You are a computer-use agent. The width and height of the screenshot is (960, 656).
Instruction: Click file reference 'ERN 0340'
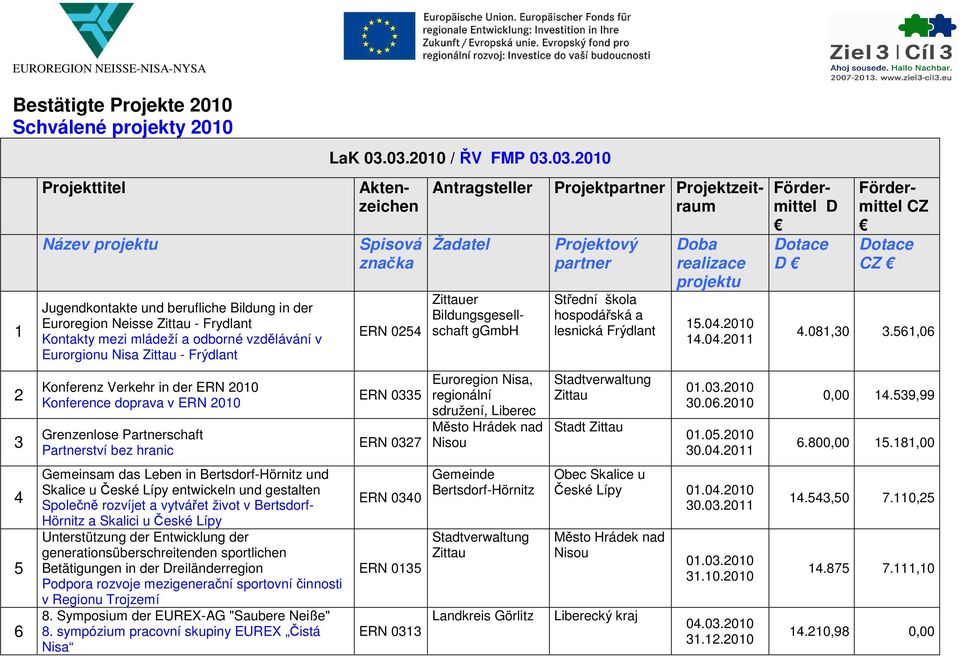pos(389,498)
